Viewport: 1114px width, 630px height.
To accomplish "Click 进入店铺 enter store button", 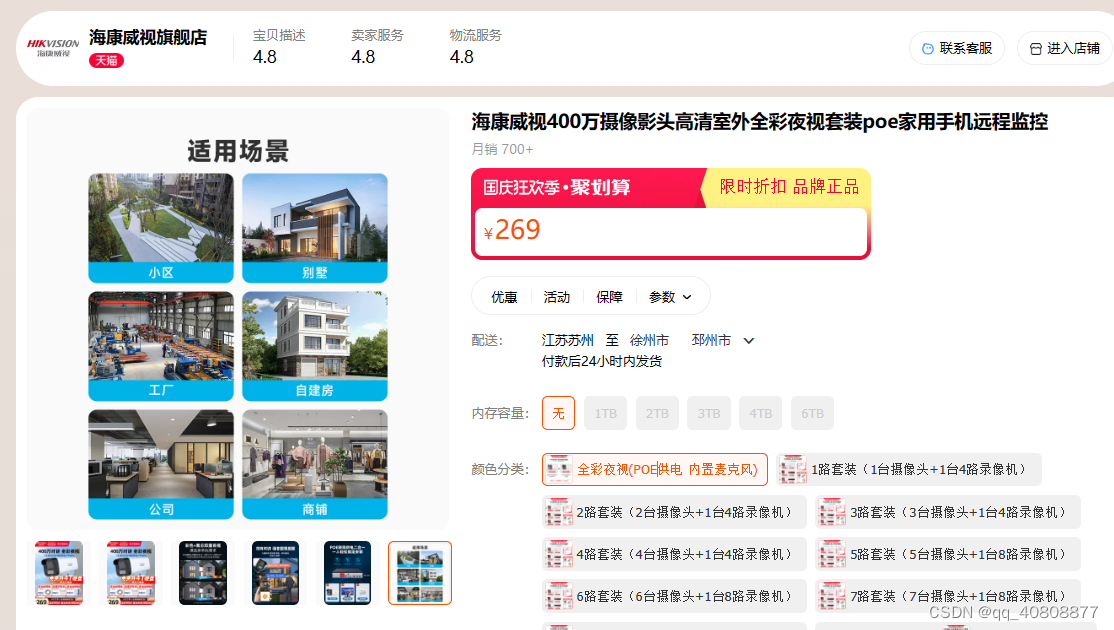I will (1065, 48).
